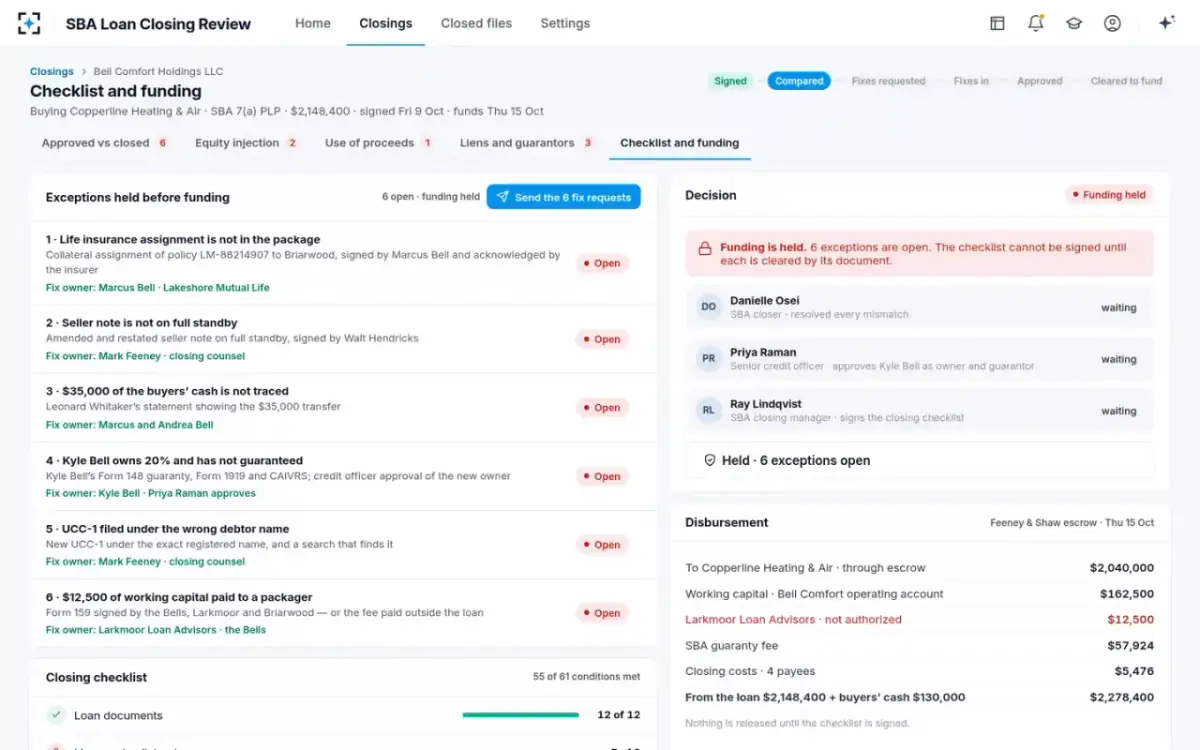Click Open status for Kyle Bell guaranty exception
The image size is (1200, 750).
[602, 477]
